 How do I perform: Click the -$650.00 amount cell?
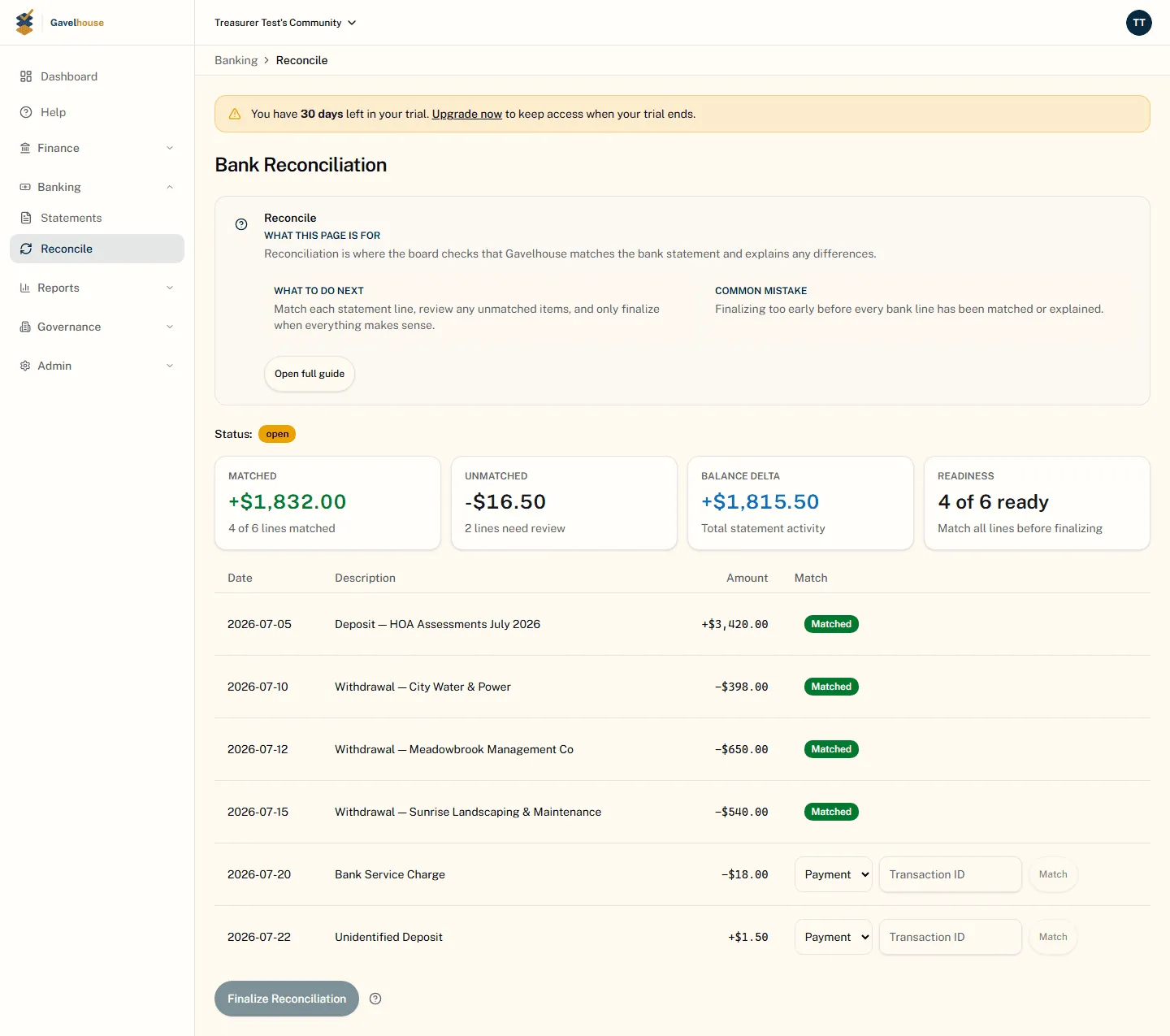pyautogui.click(x=741, y=749)
